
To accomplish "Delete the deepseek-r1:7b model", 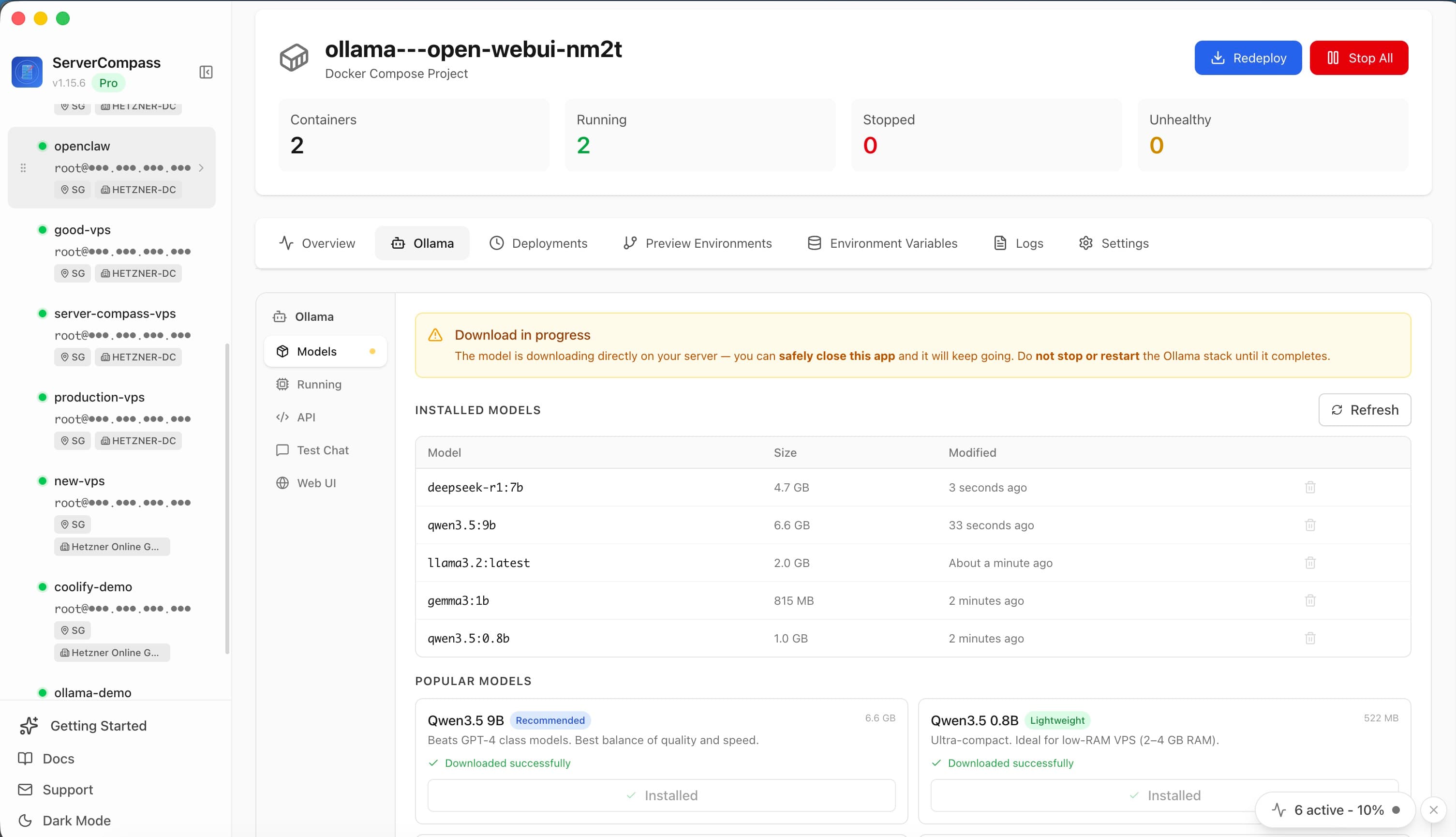I will 1310,487.
